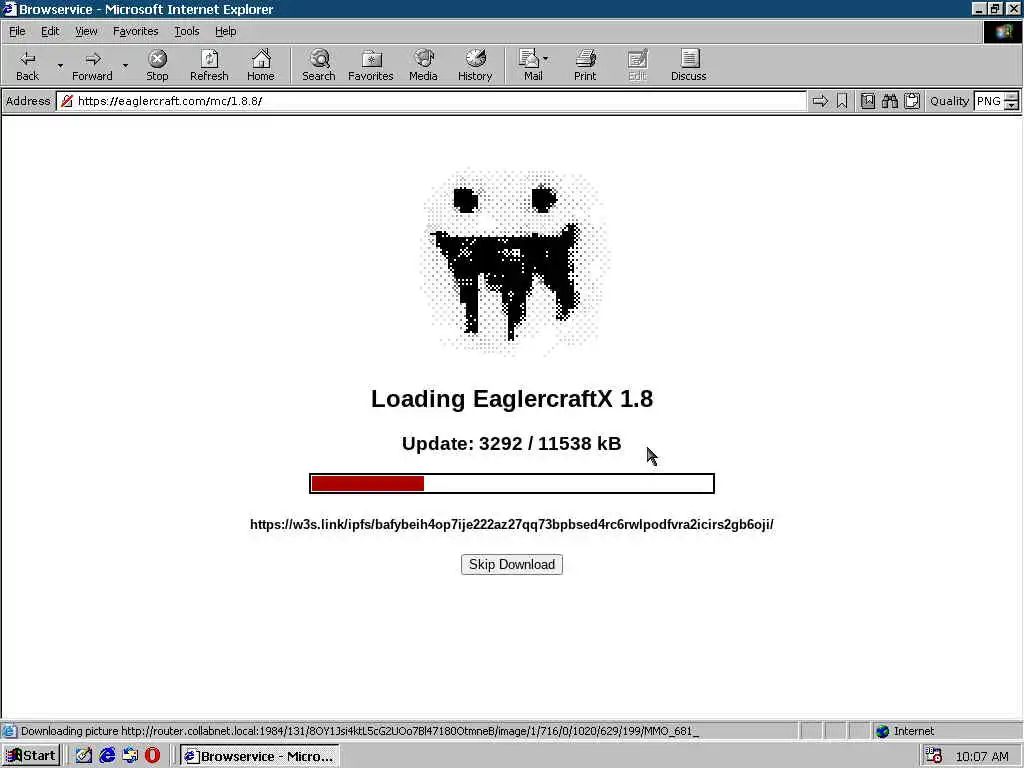Open the Help menu
1024x768 pixels.
[225, 31]
